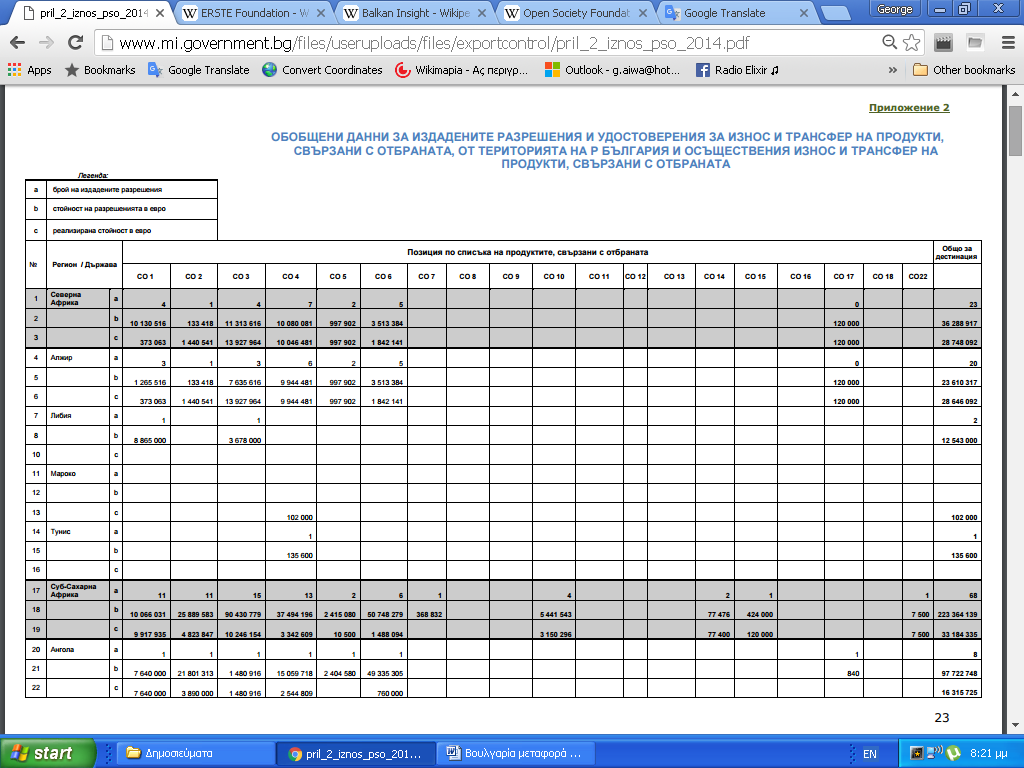Image resolution: width=1024 pixels, height=768 pixels.
Task: Bookmark this page with the star icon
Action: pyautogui.click(x=911, y=43)
